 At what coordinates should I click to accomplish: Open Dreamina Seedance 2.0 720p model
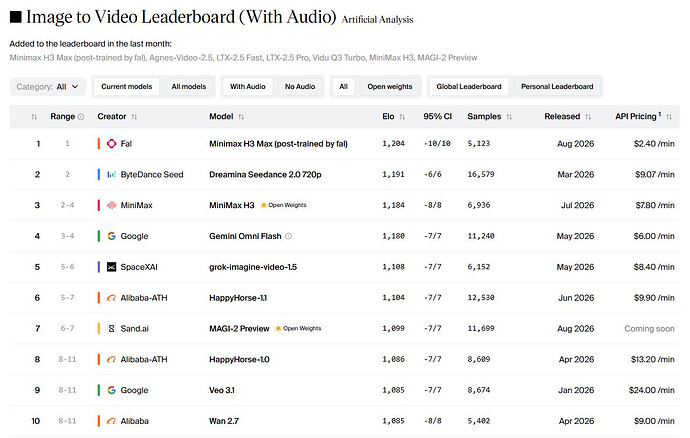coord(265,174)
